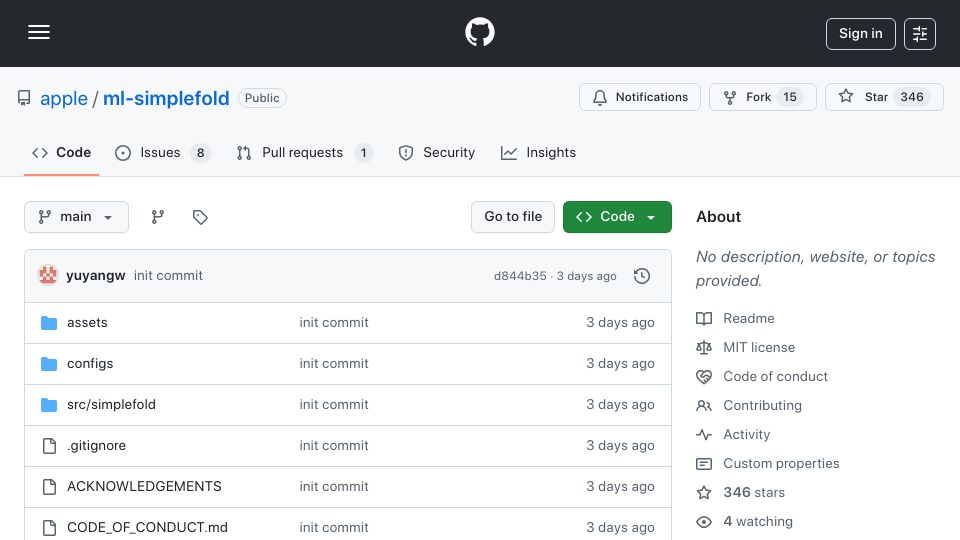Expand the main branch dropdown

pos(77,217)
